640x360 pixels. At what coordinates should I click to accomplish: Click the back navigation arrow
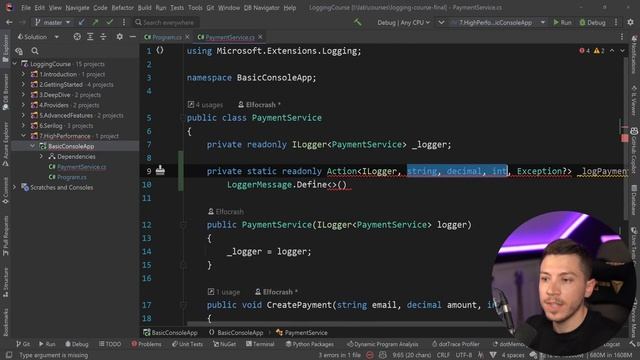point(9,22)
